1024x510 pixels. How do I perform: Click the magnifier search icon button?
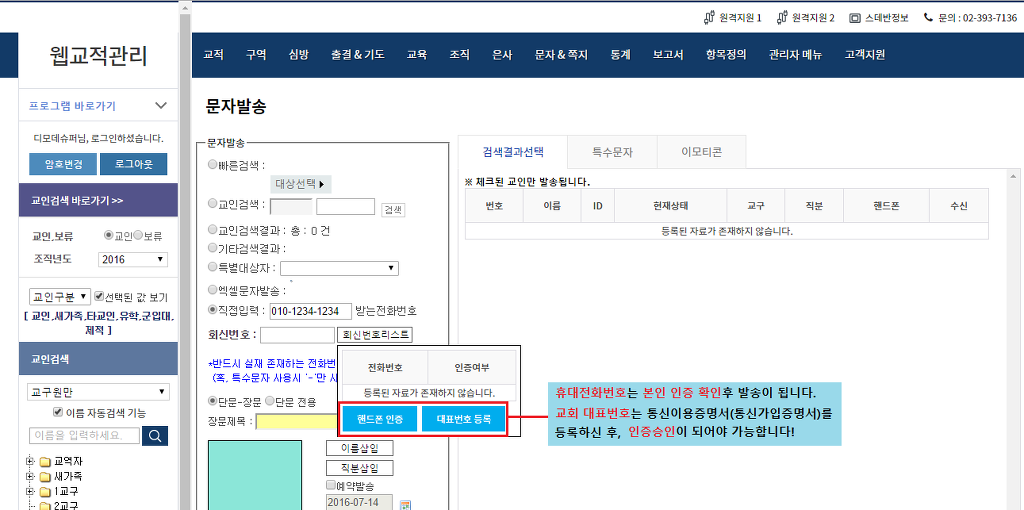coord(155,436)
